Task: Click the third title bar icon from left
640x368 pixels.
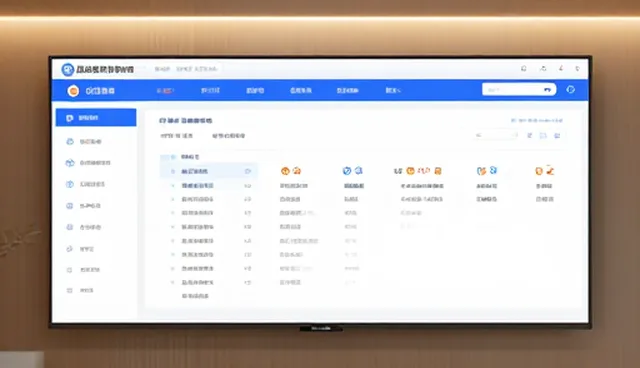Action: coord(561,69)
